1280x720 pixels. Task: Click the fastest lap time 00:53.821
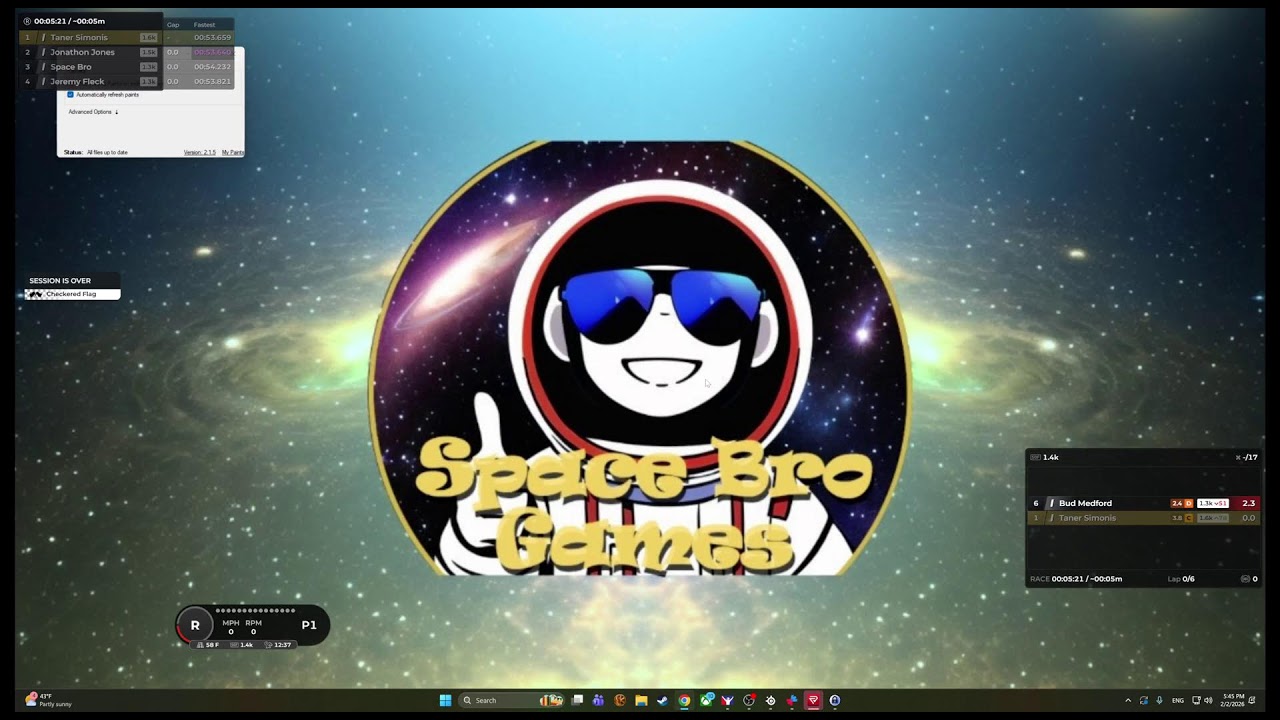[212, 81]
